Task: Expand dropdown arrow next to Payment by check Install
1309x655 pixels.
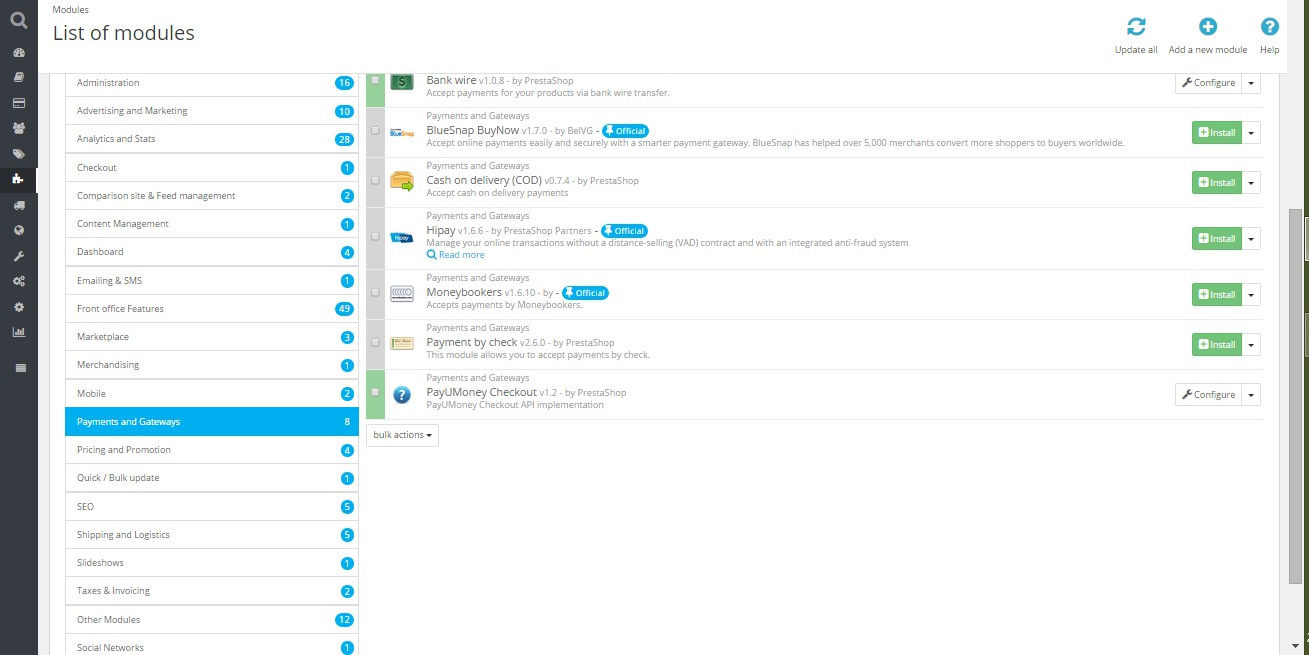Action: coord(1251,345)
